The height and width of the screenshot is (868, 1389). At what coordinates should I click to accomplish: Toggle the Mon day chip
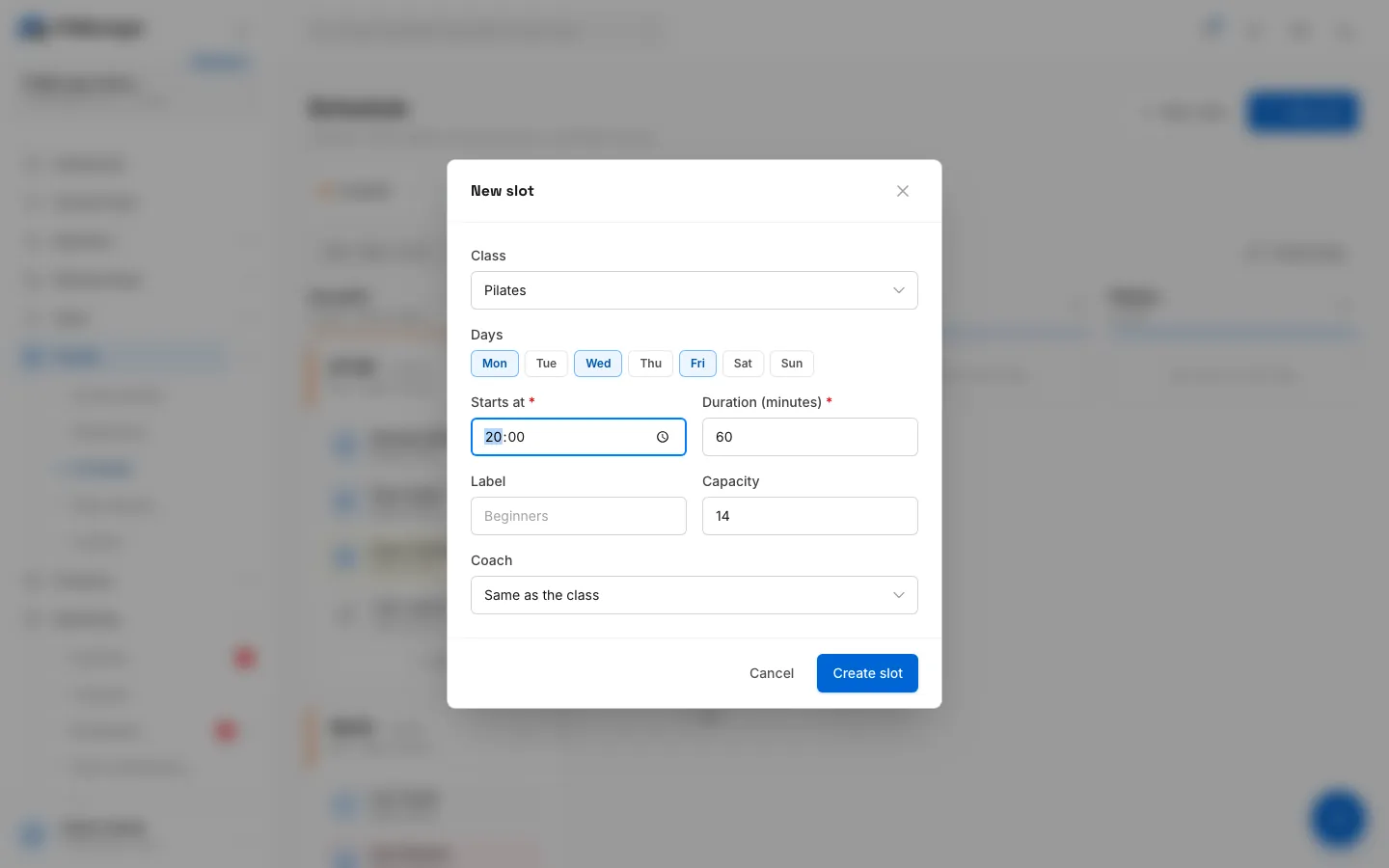[x=495, y=364]
